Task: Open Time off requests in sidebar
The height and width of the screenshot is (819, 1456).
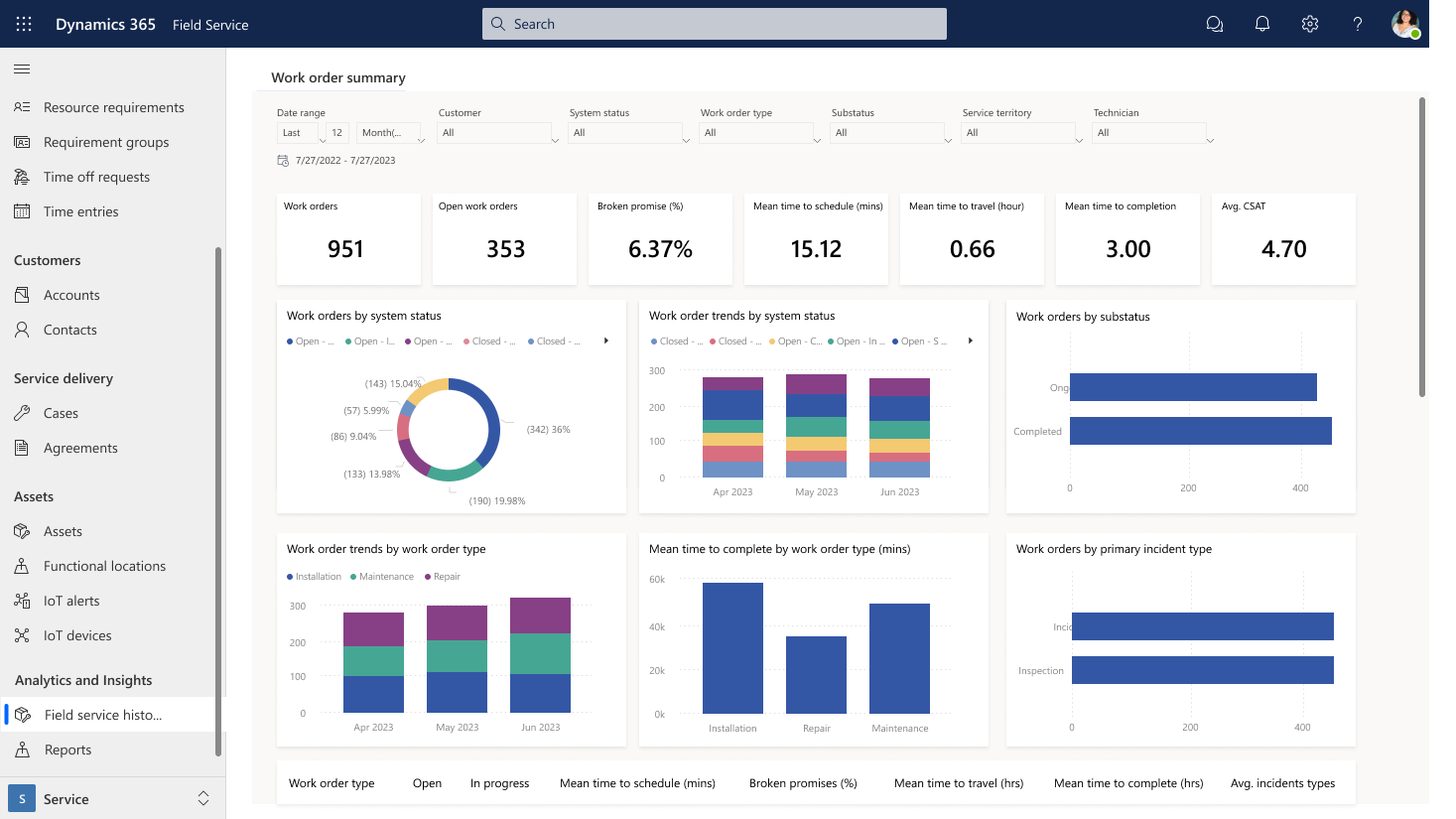Action: [x=96, y=177]
